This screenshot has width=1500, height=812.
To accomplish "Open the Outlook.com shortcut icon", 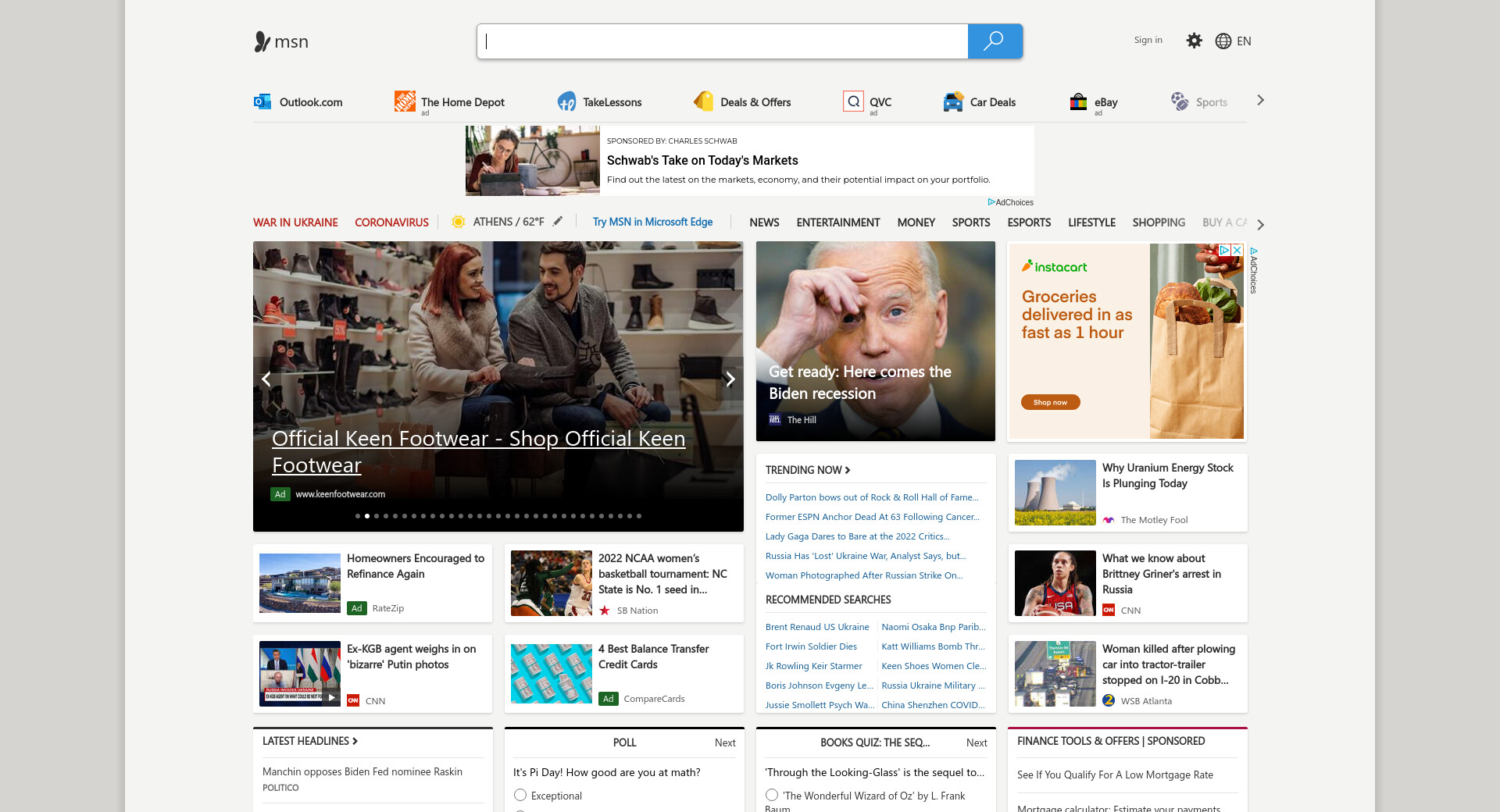I will (262, 101).
